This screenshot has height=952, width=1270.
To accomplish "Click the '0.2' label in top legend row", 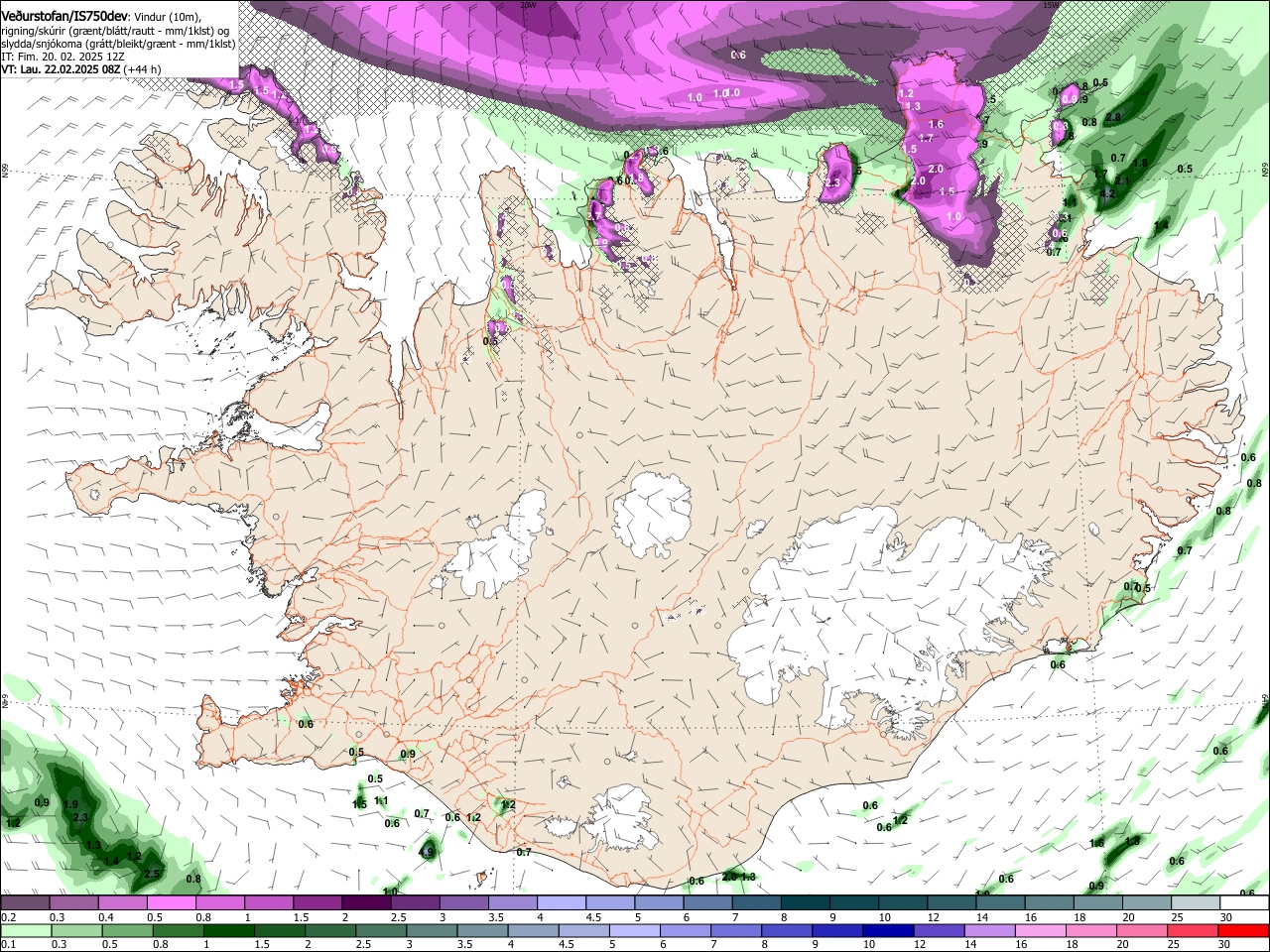I will point(8,917).
